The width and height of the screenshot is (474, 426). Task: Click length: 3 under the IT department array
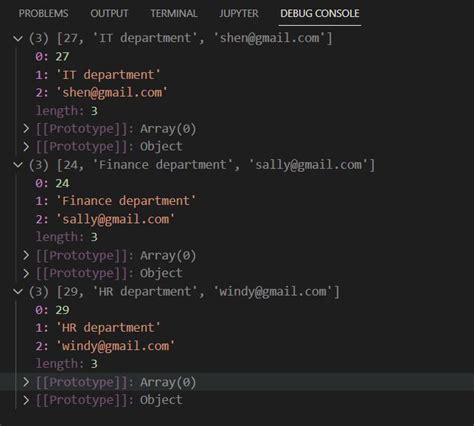pos(67,111)
